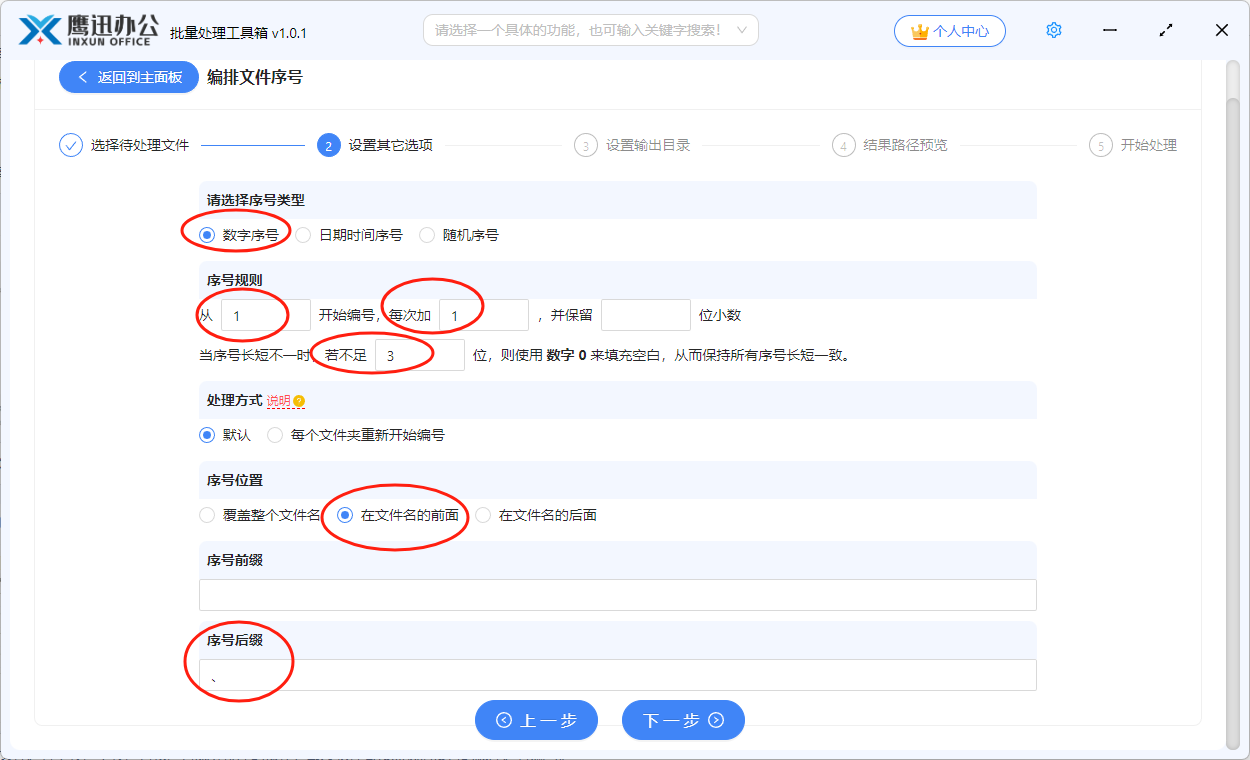Screen dimensions: 1250x760
Task: Maximize the application window
Action: (1166, 31)
